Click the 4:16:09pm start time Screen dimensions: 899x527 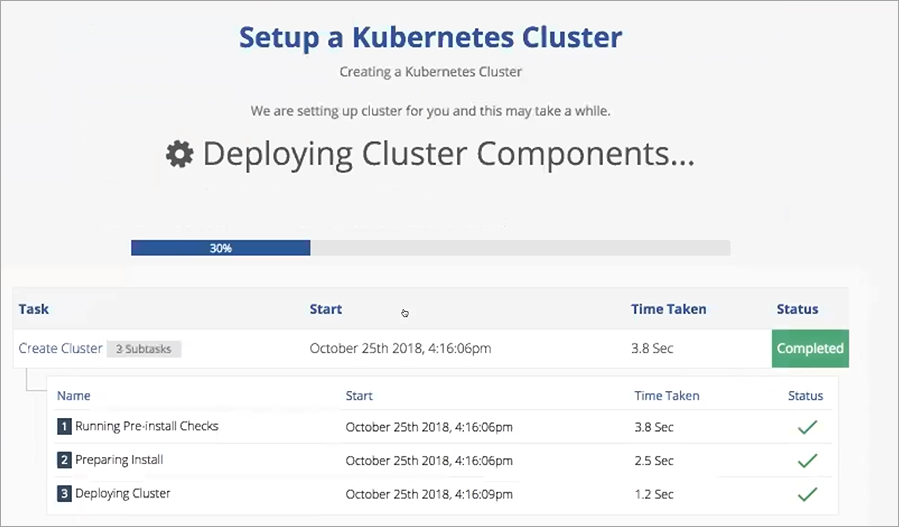[429, 494]
